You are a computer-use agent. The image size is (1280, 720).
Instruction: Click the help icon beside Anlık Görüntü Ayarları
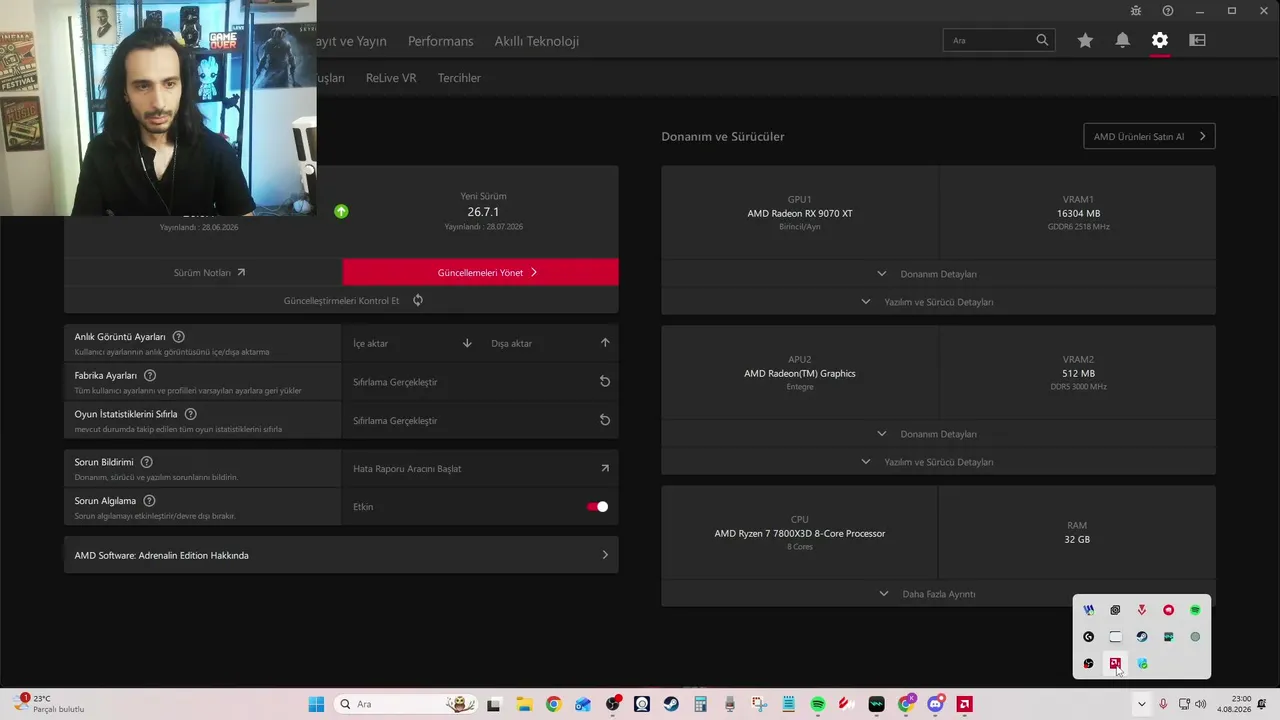tap(179, 337)
